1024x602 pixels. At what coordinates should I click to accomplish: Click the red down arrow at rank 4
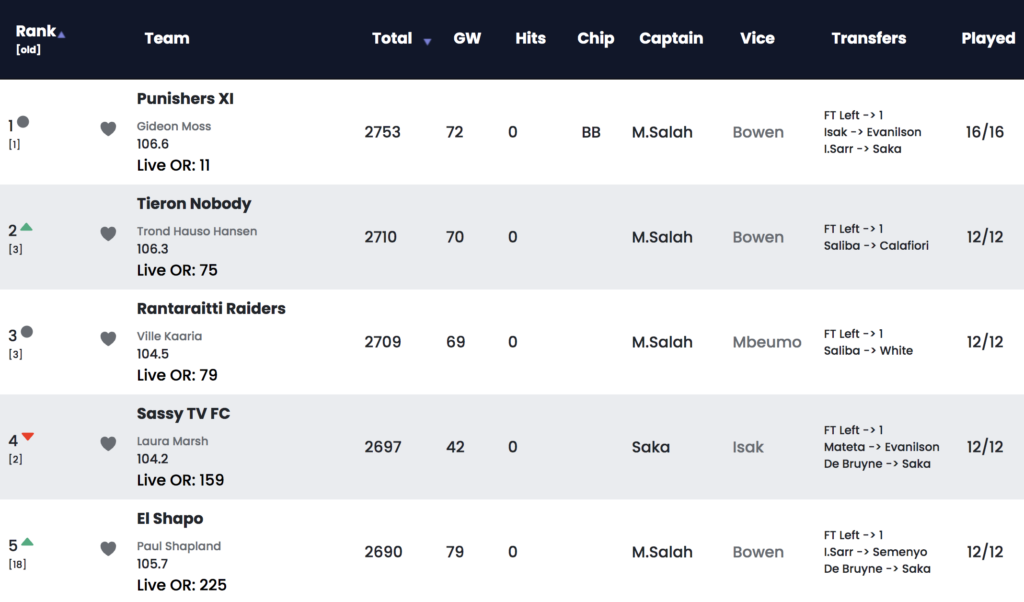[x=27, y=437]
